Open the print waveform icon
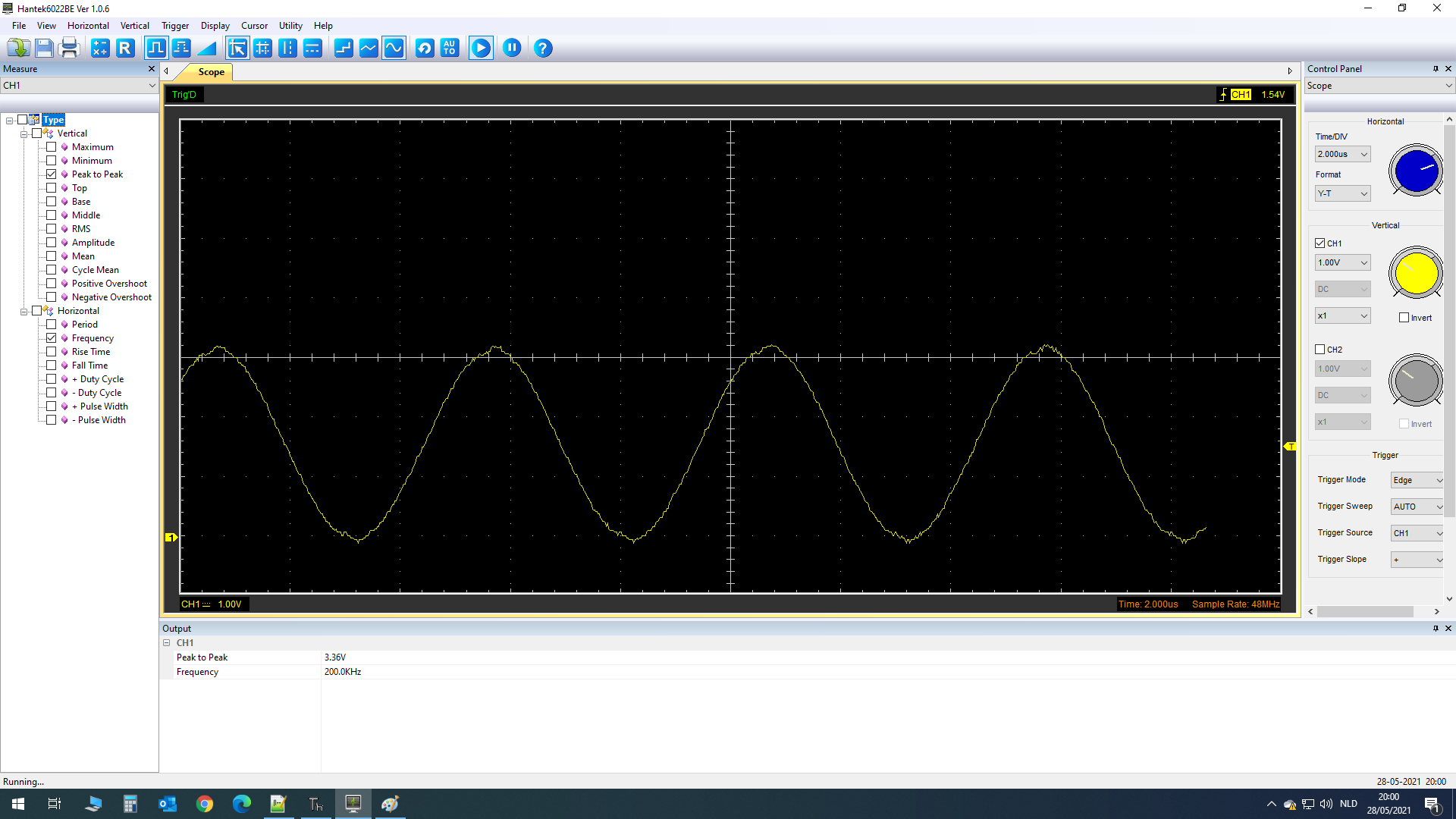Image resolution: width=1456 pixels, height=819 pixels. [x=69, y=48]
